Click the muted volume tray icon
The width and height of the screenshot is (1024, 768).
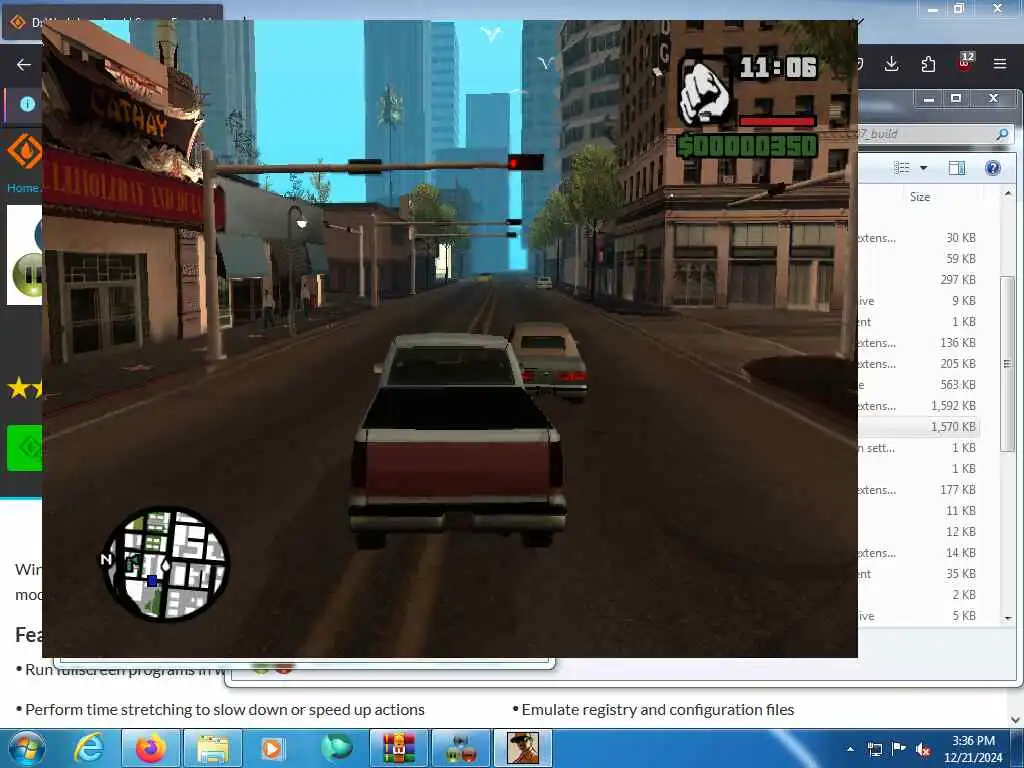pyautogui.click(x=923, y=750)
